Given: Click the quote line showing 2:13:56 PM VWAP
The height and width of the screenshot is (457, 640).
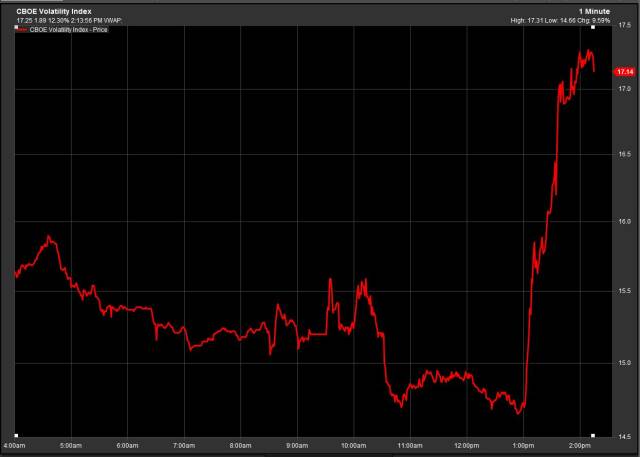Looking at the screenshot, I should pos(69,20).
